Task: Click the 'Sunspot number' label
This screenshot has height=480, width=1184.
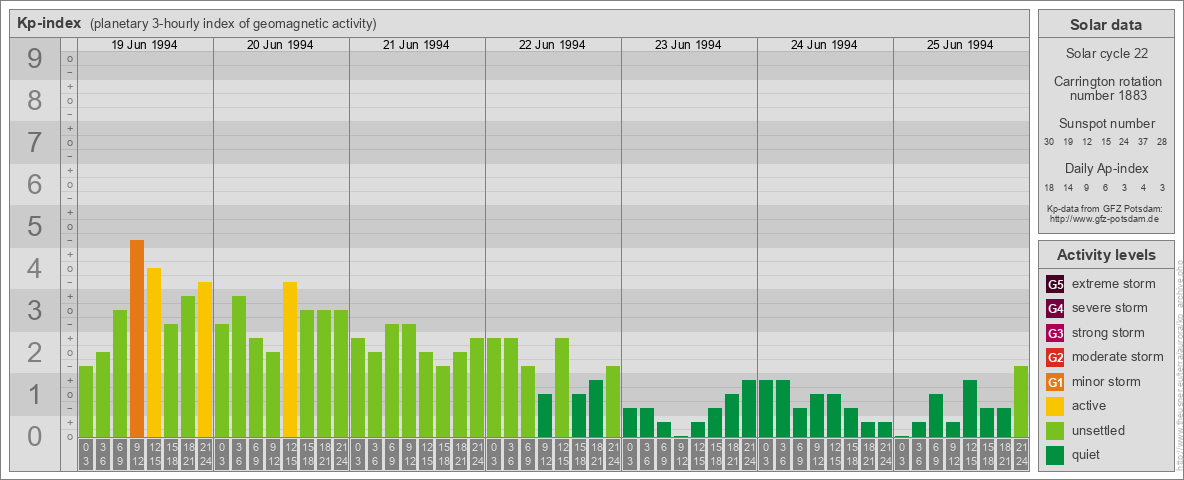Action: tap(1106, 124)
